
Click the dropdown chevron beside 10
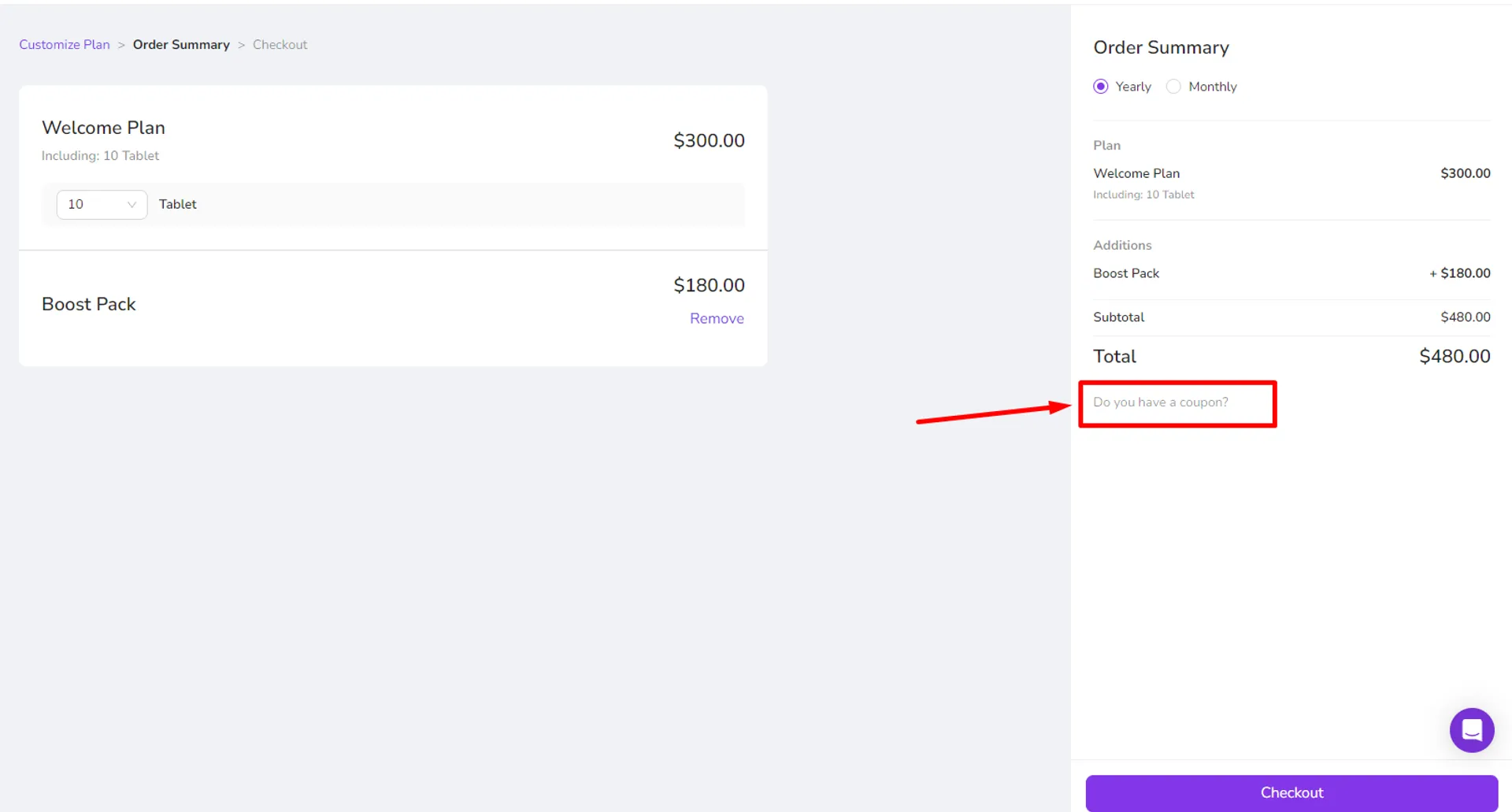point(132,205)
